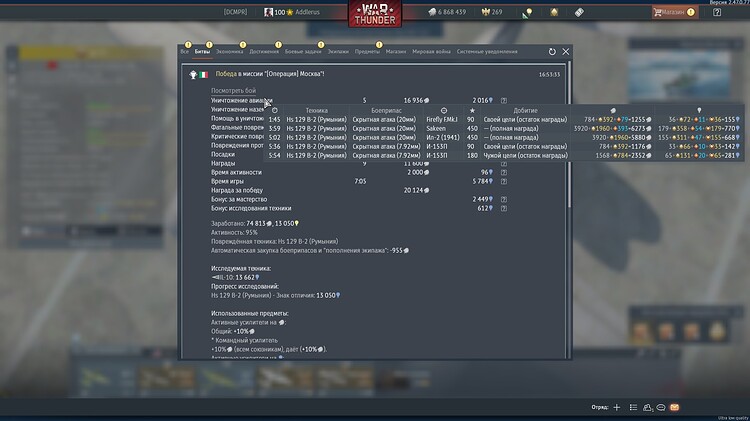Select the 5:54 И-153П kill row
750x421 pixels.
(504, 155)
